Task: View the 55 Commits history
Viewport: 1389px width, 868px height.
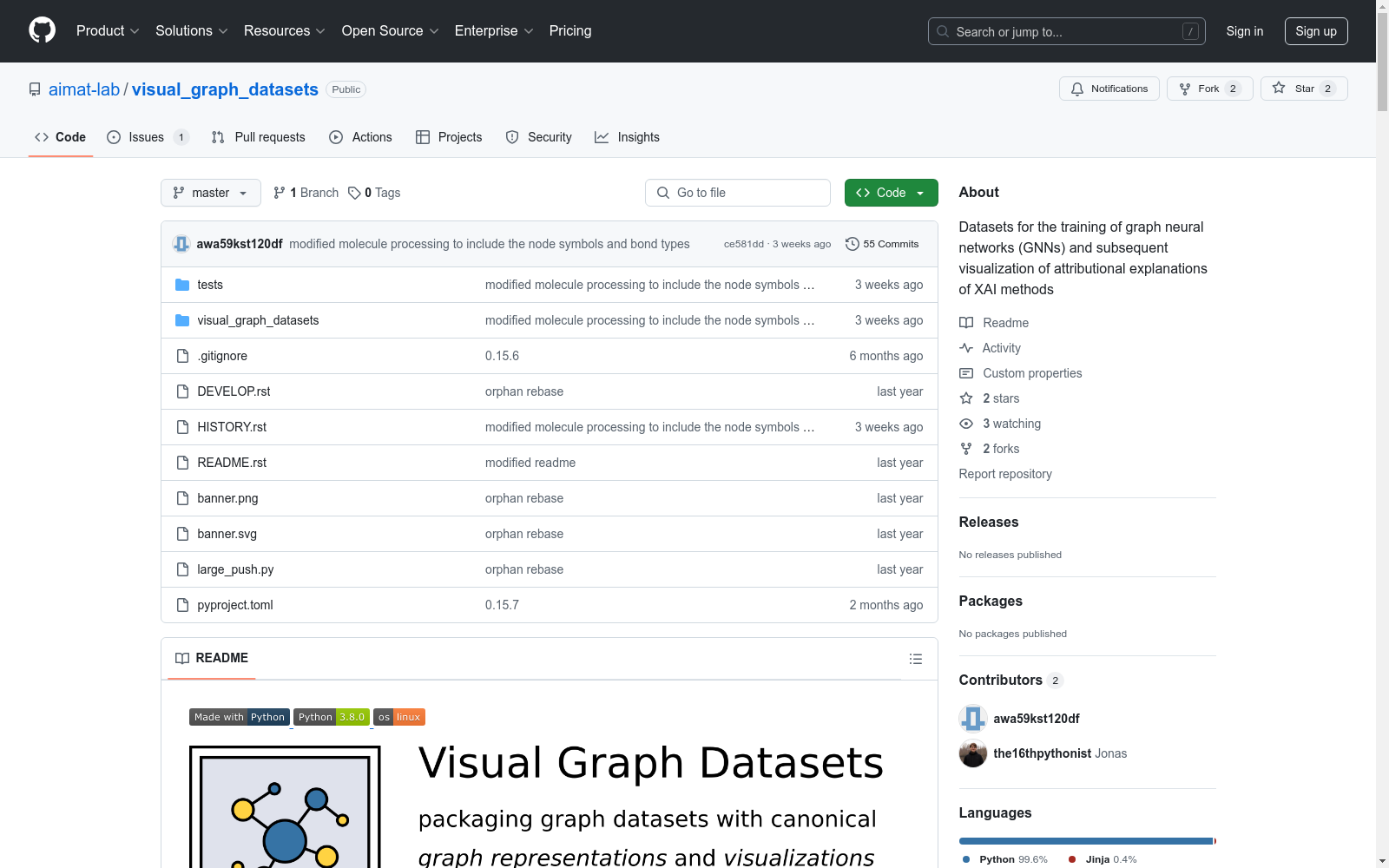Action: click(x=882, y=244)
